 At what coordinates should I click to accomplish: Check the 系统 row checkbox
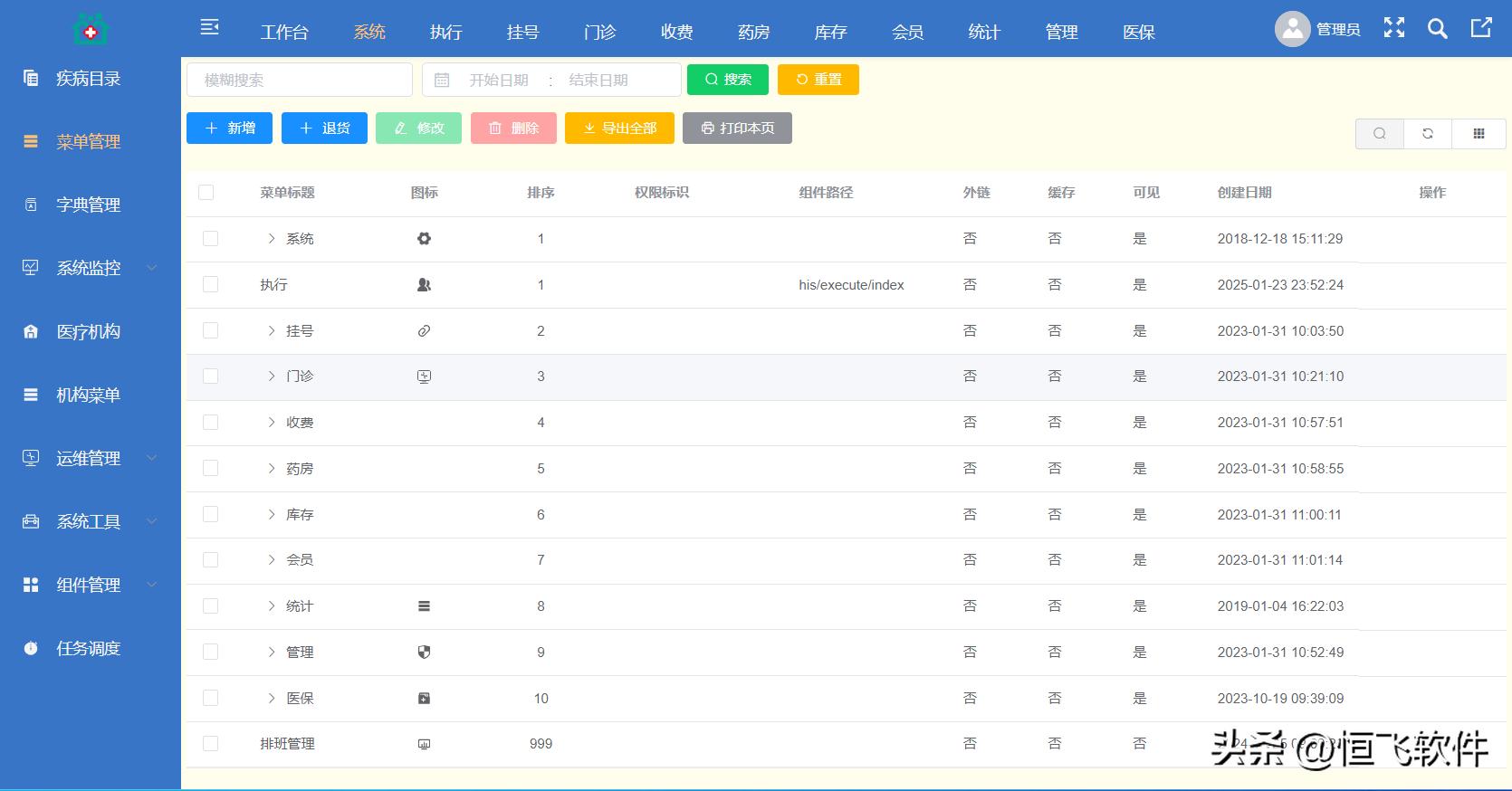pos(211,238)
